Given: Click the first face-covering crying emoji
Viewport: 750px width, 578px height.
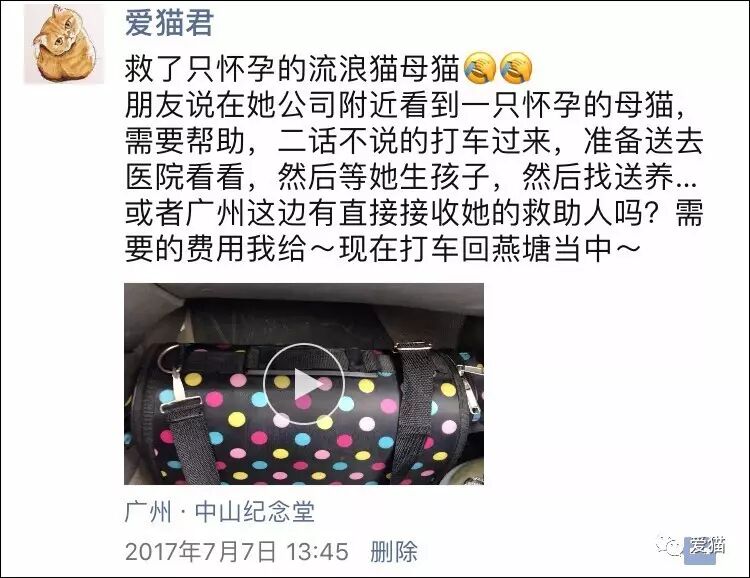Looking at the screenshot, I should [x=479, y=68].
